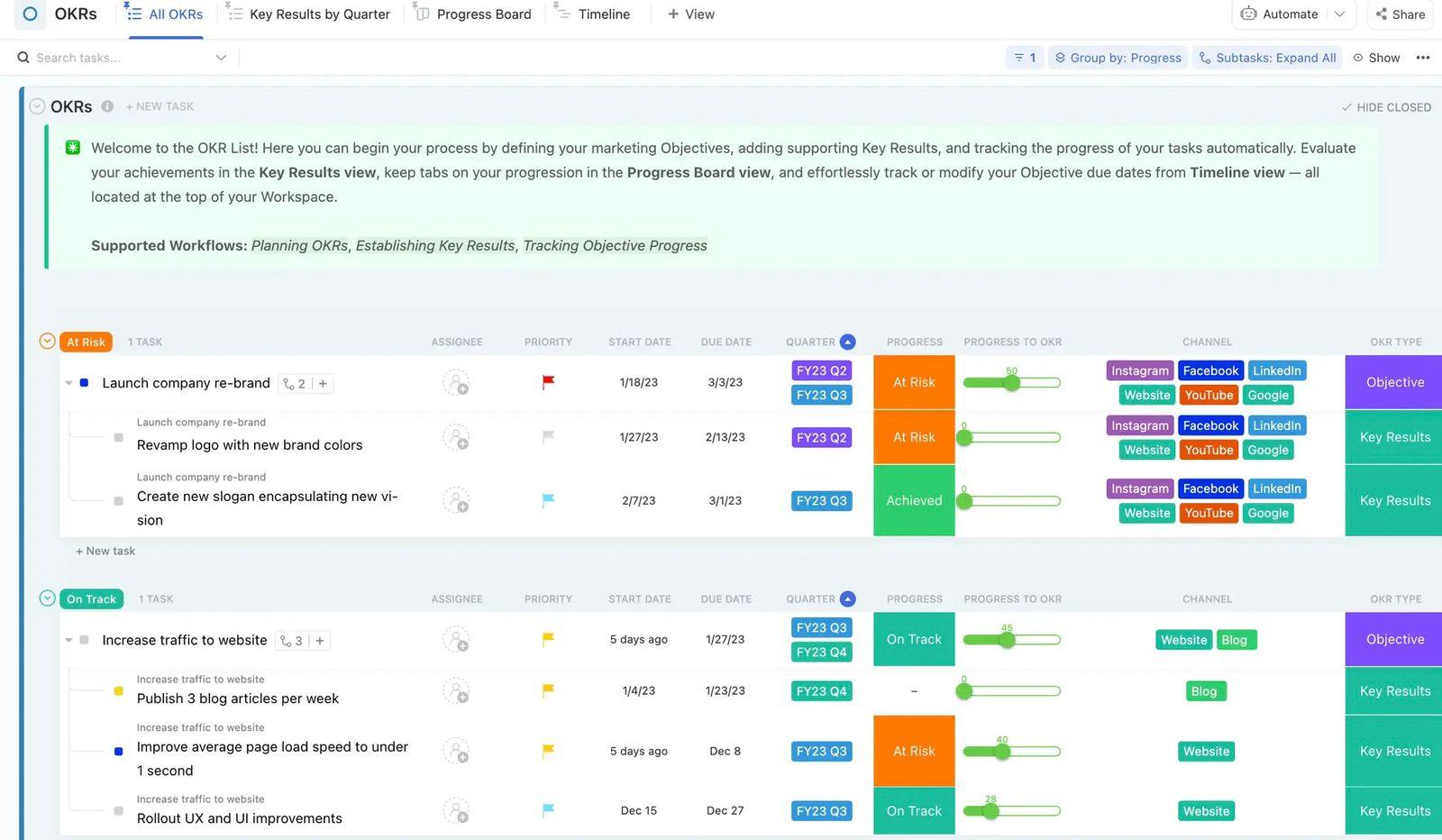Click red priority flag on Launch company re-brand
This screenshot has height=840, width=1442.
[548, 382]
